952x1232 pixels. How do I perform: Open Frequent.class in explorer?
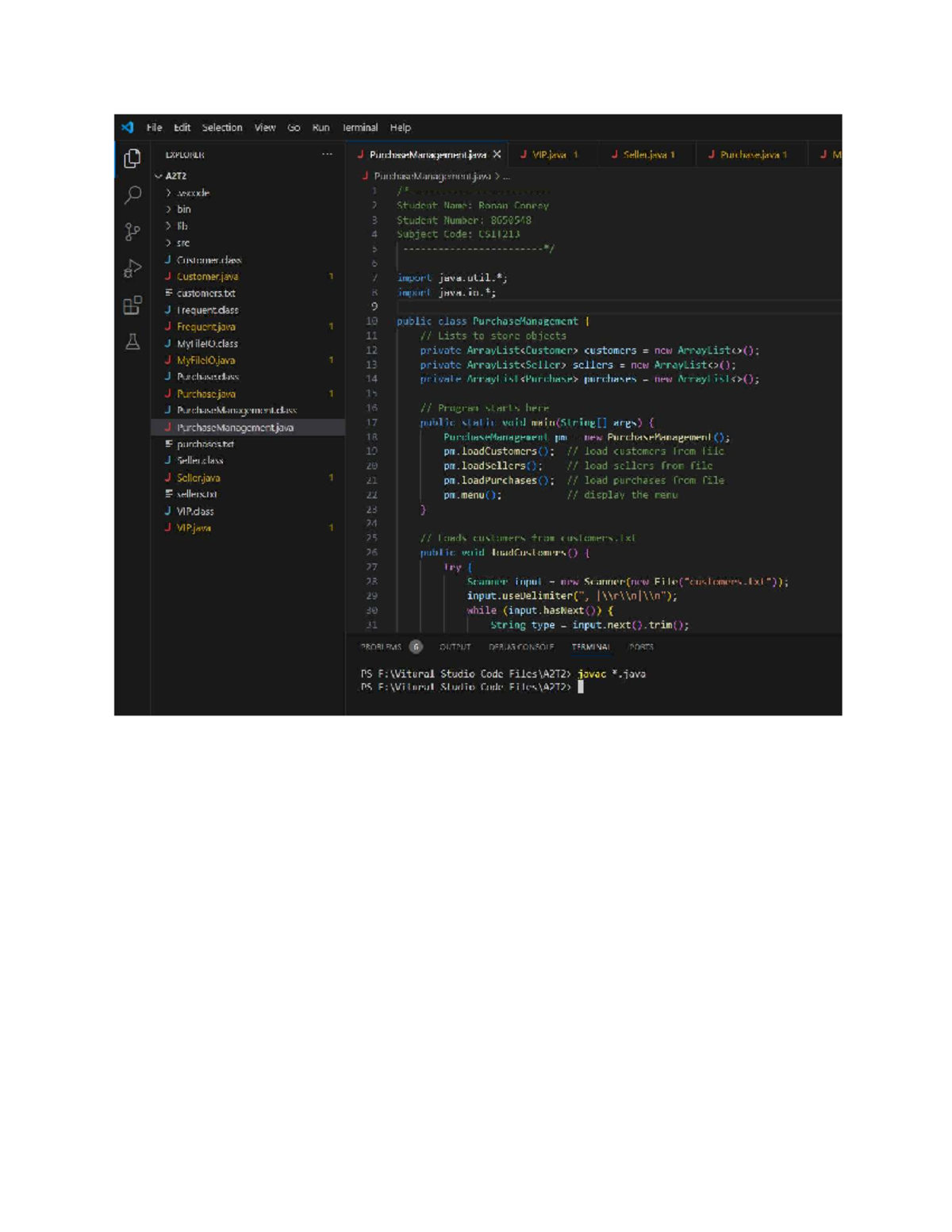coord(248,310)
